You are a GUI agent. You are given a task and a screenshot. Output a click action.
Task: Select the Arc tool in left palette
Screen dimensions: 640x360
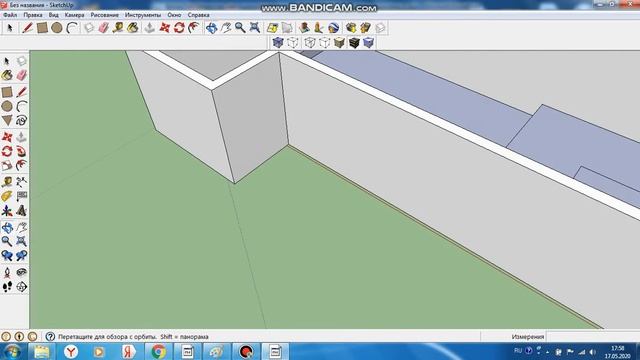point(22,106)
